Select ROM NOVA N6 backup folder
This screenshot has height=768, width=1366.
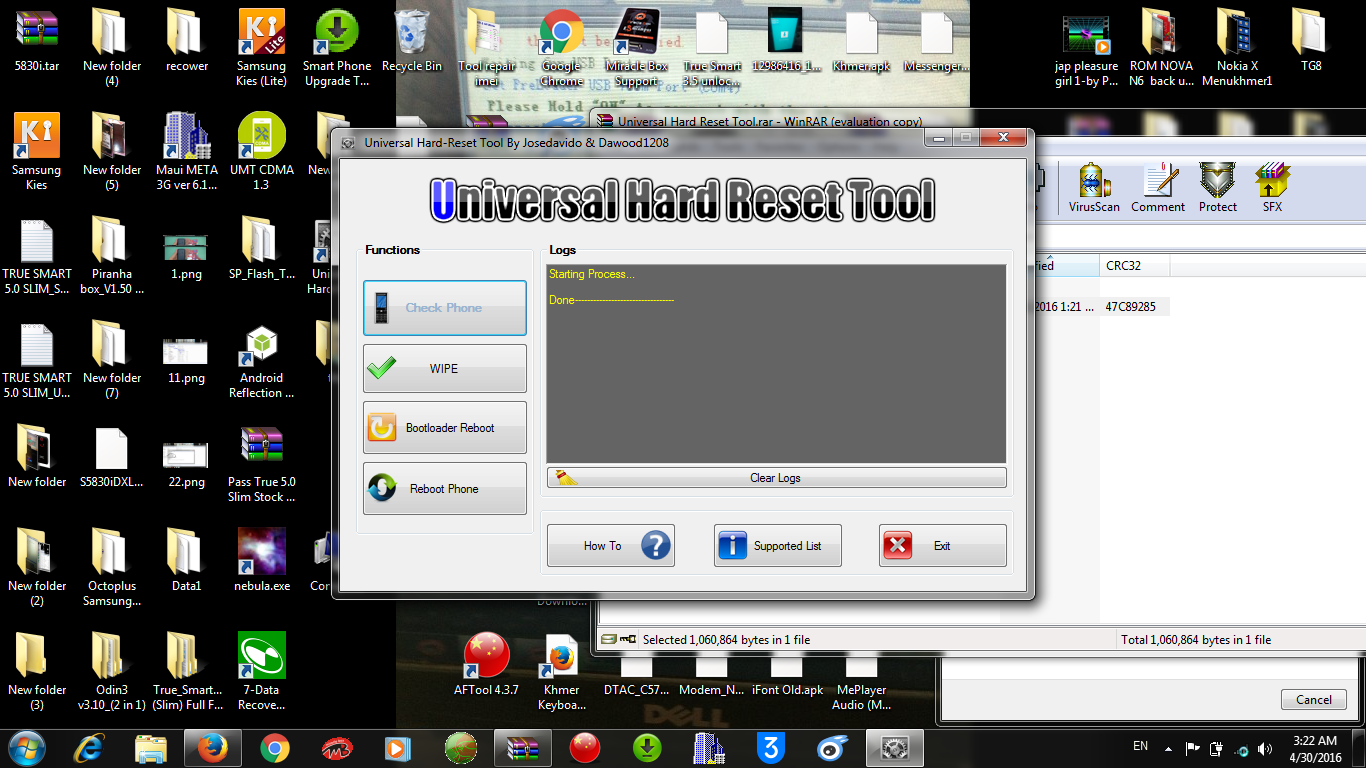[x=1162, y=47]
